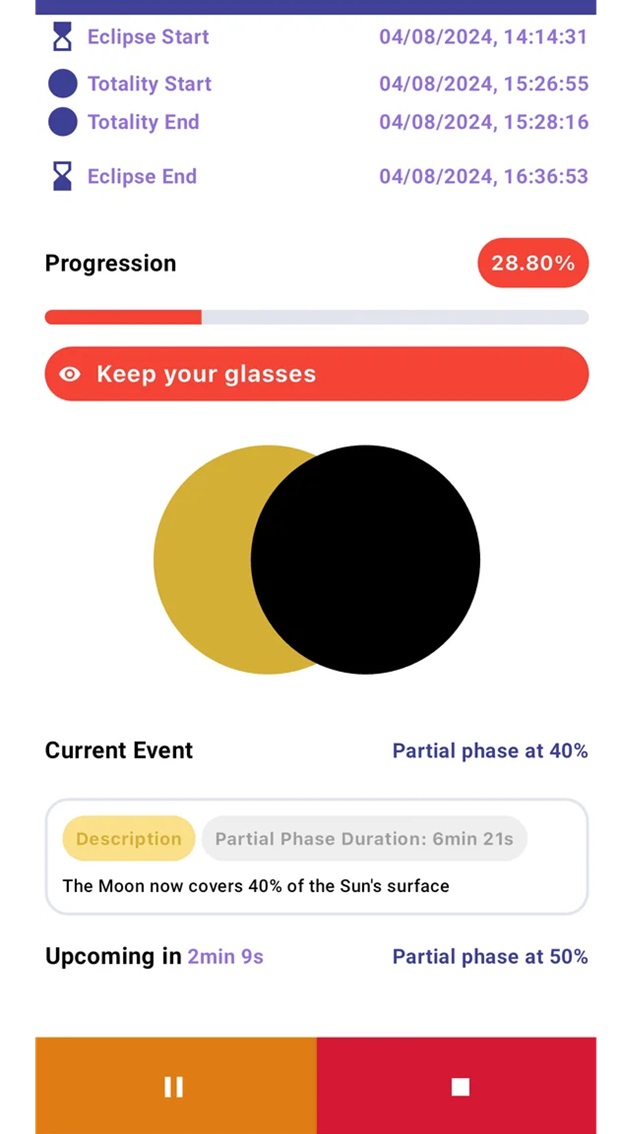The image size is (620, 1134).
Task: Select the Totality Start circle icon
Action: [x=62, y=83]
